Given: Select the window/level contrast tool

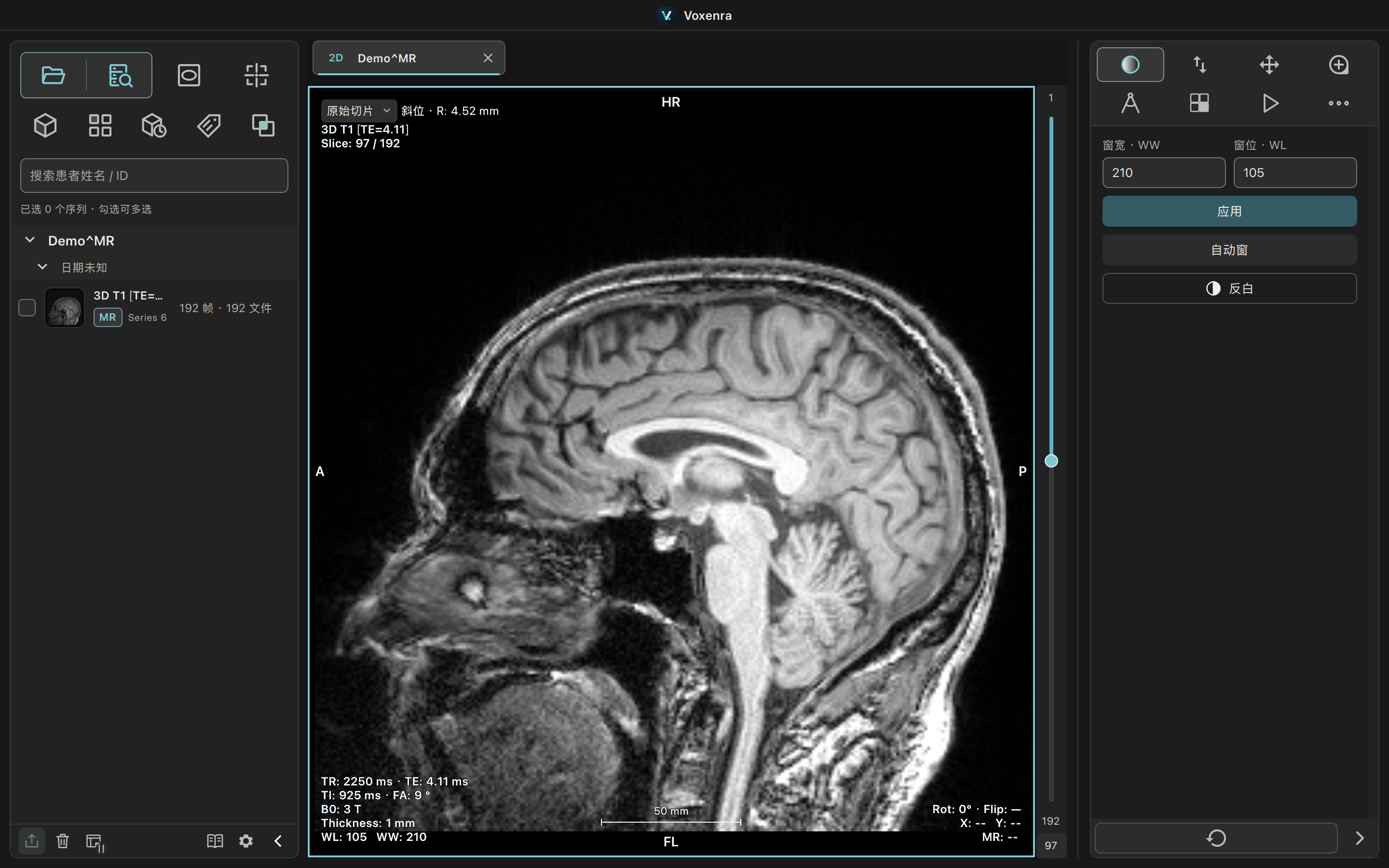Looking at the screenshot, I should coord(1130,64).
